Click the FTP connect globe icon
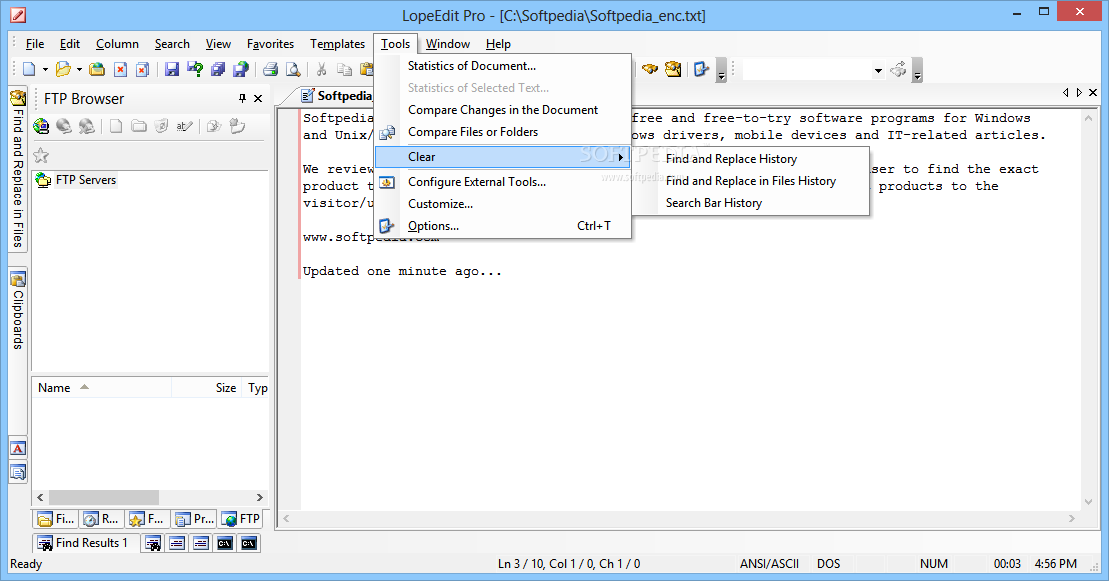Viewport: 1109px width, 581px height. 41,126
